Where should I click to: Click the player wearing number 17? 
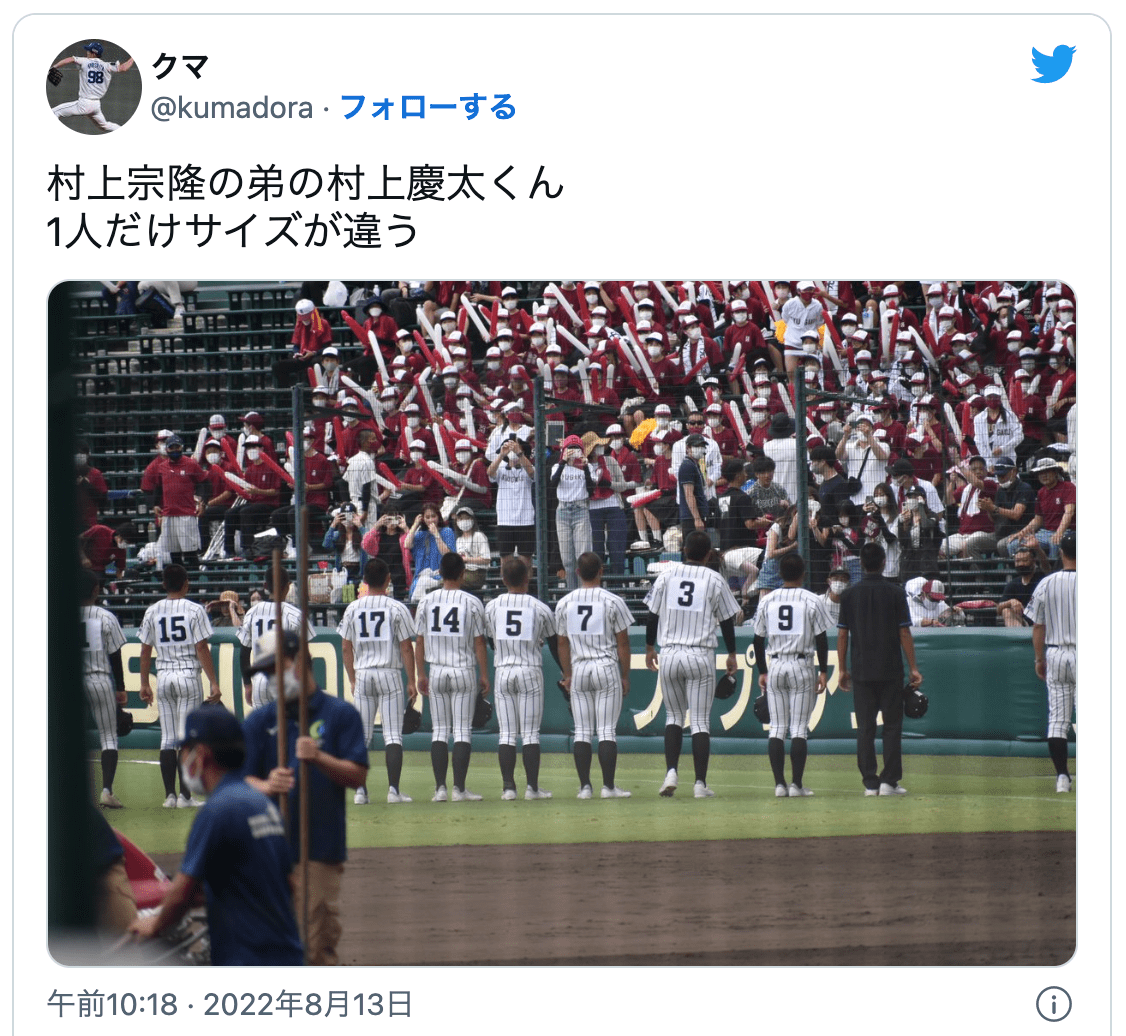tap(376, 681)
